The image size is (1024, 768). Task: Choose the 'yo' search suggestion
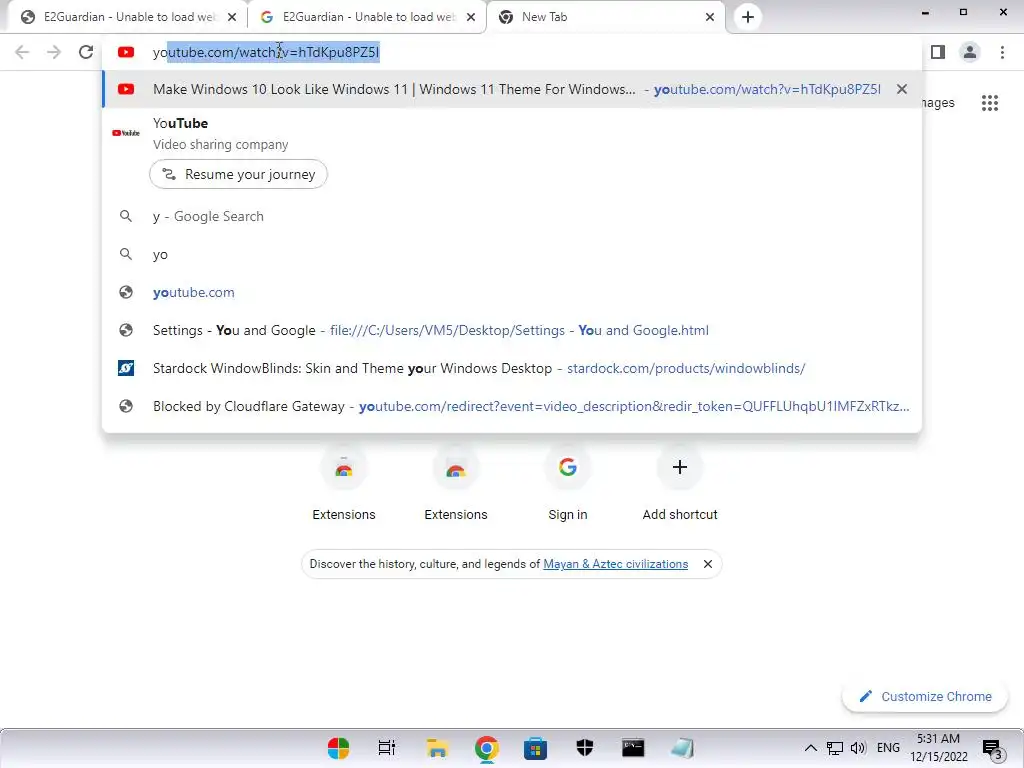[512, 254]
